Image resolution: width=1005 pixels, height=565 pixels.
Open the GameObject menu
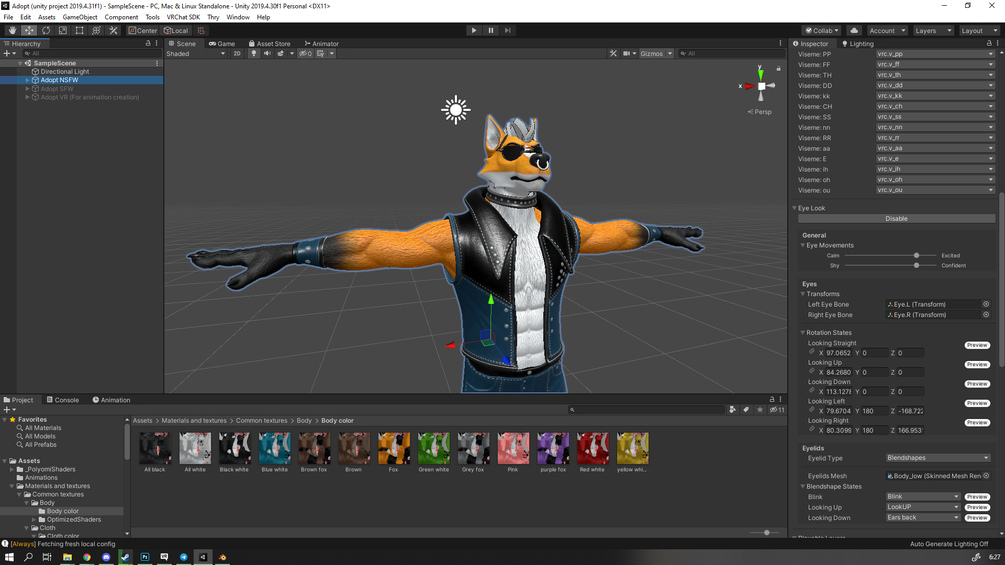[x=79, y=17]
